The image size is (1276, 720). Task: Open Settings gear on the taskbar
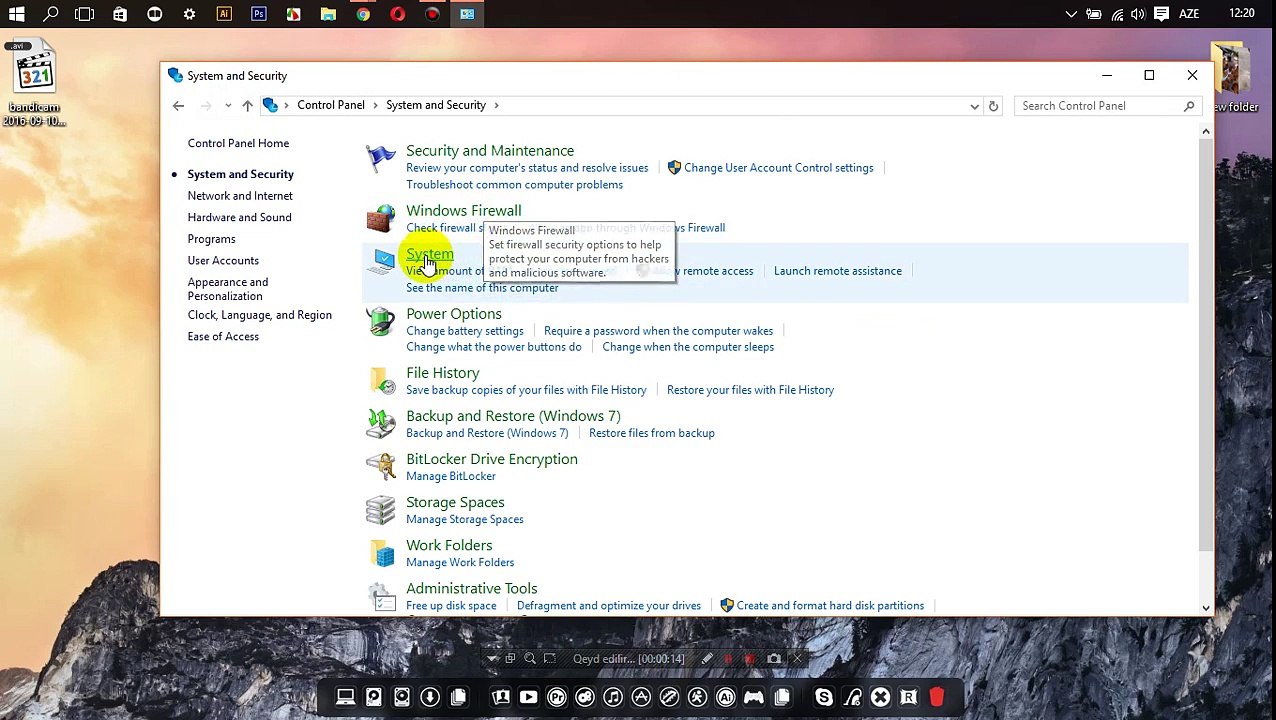(189, 14)
